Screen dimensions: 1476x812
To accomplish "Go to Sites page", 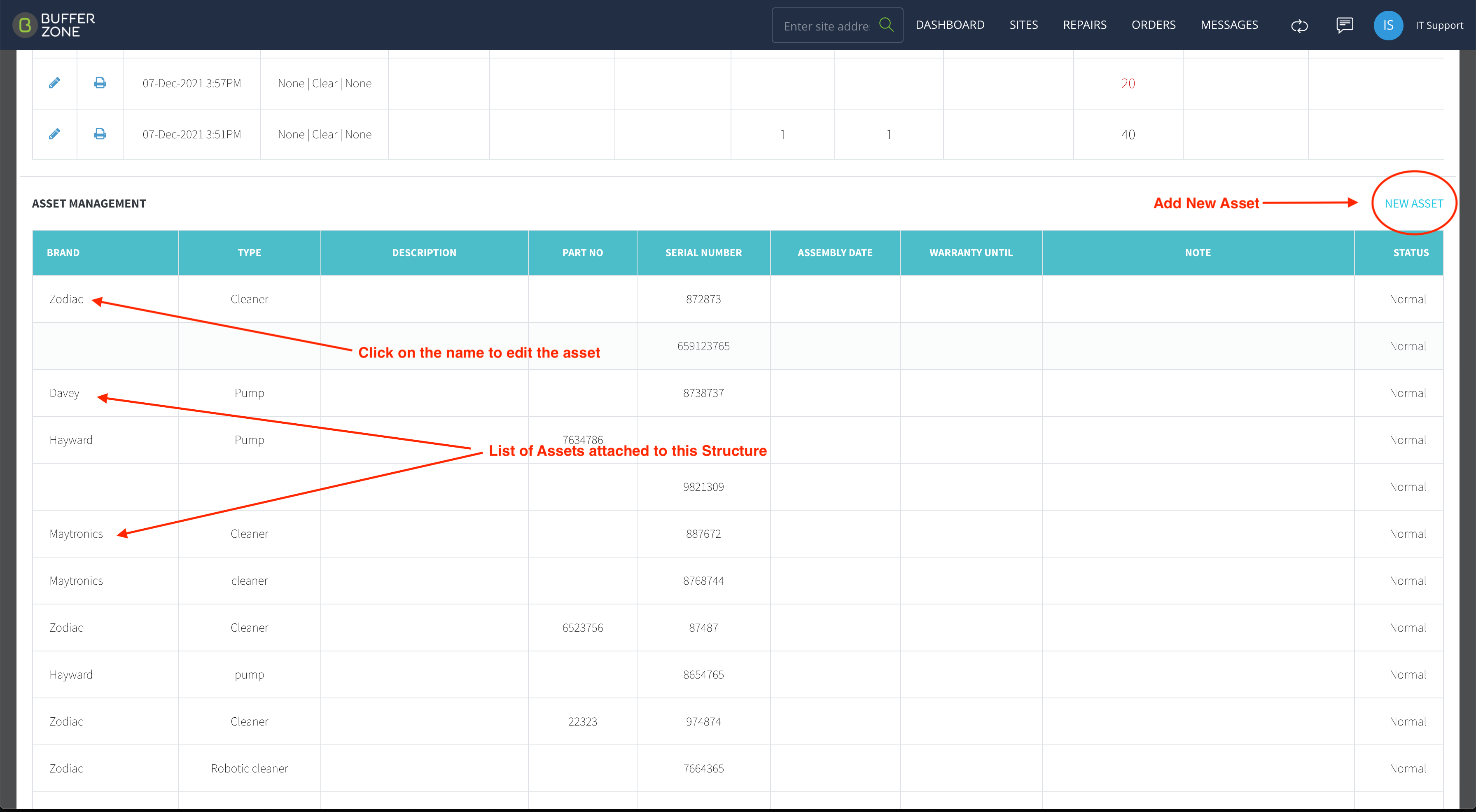I will click(x=1023, y=25).
